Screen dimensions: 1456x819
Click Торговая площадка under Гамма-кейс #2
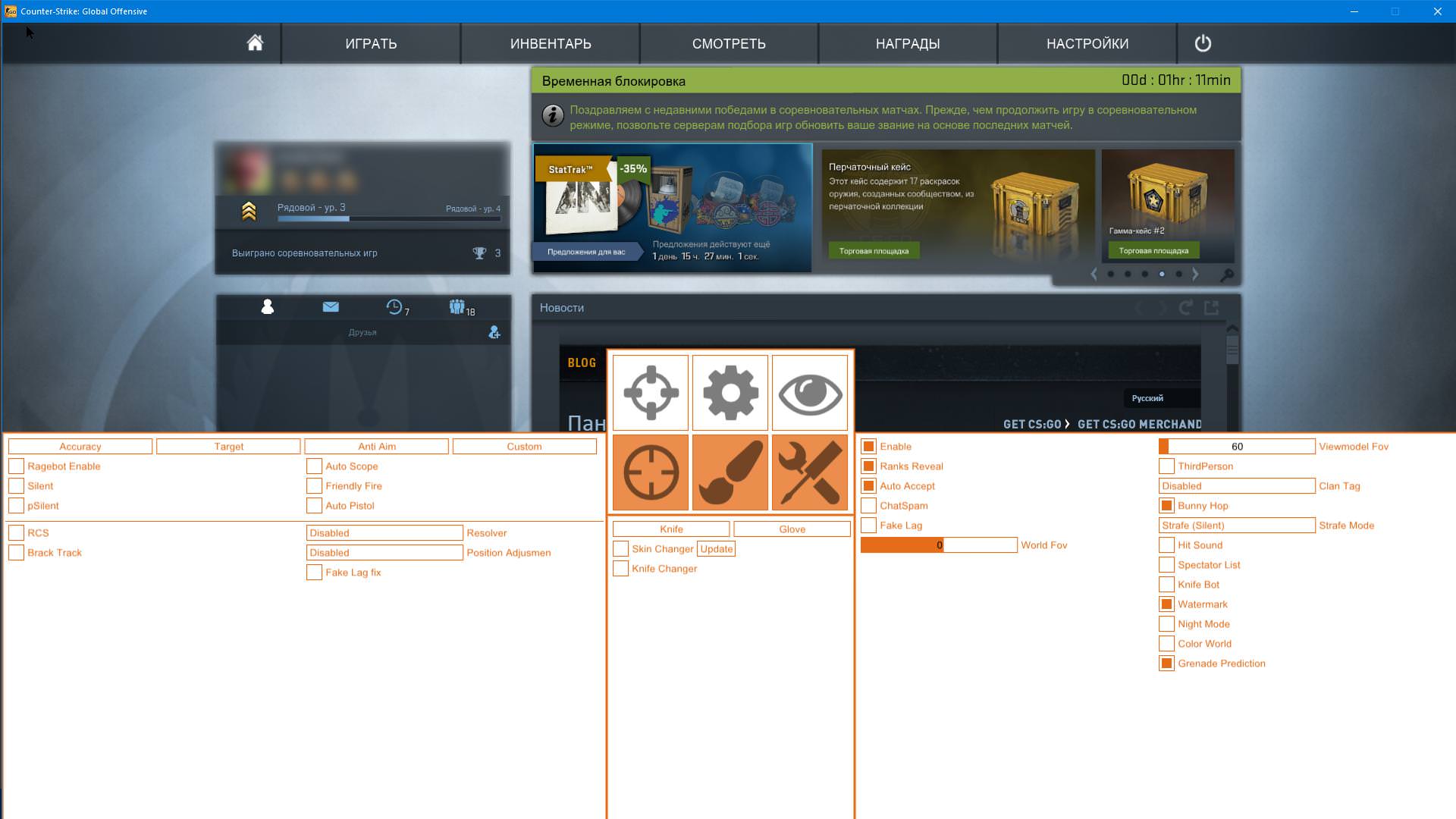(x=1153, y=251)
